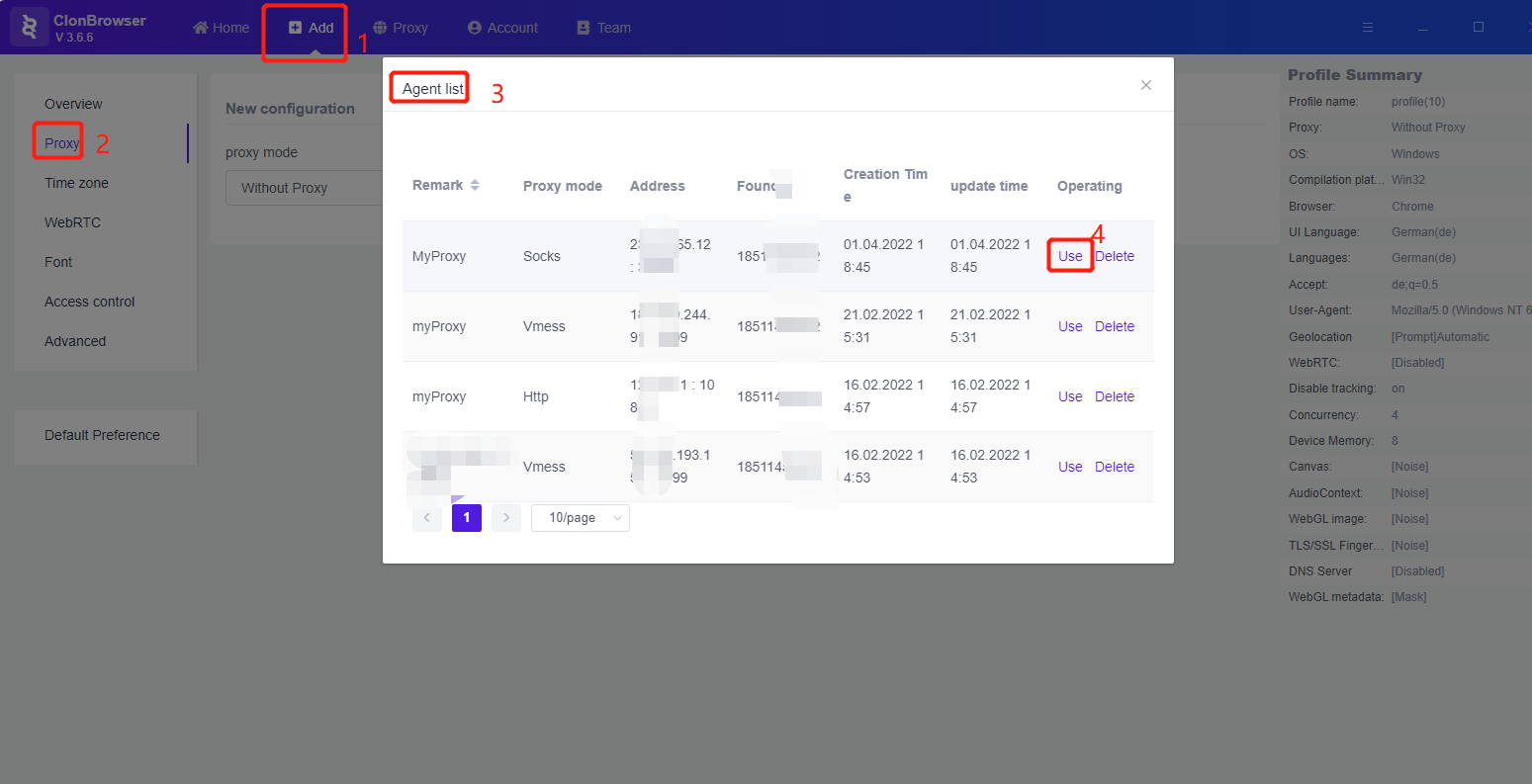Image resolution: width=1532 pixels, height=784 pixels.
Task: Go to next page of agent list
Action: pyautogui.click(x=506, y=518)
